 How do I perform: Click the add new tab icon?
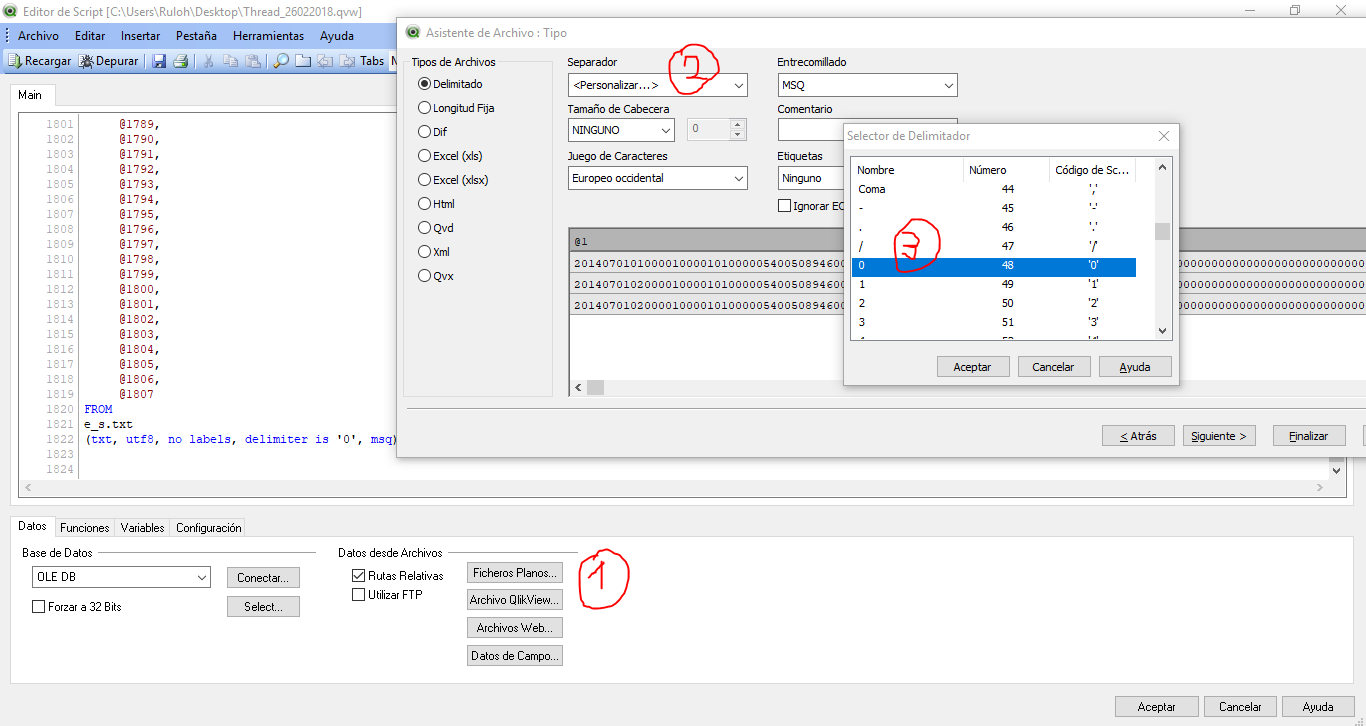tap(303, 61)
